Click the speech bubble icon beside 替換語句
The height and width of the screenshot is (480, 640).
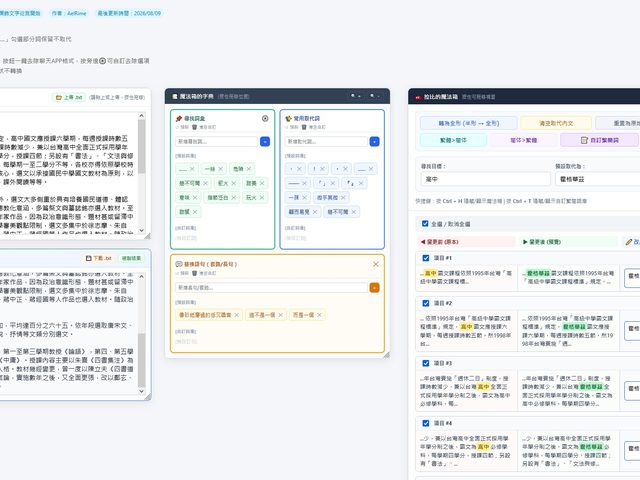(x=179, y=264)
